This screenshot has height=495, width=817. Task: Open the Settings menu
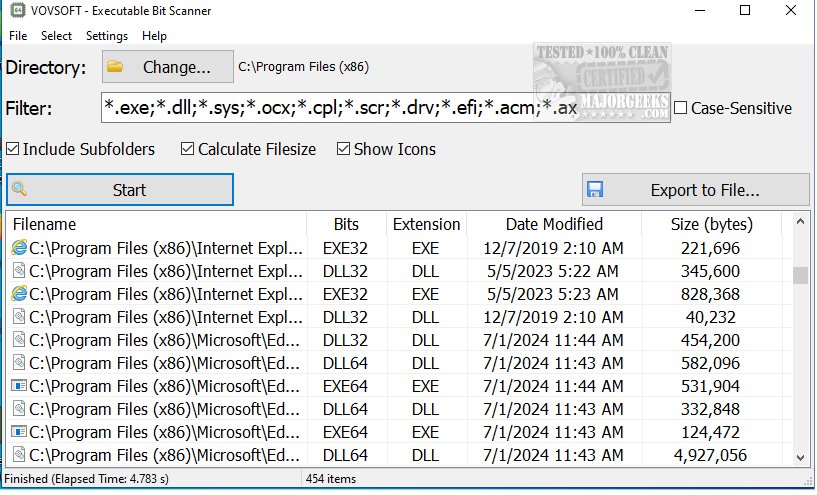tap(107, 35)
